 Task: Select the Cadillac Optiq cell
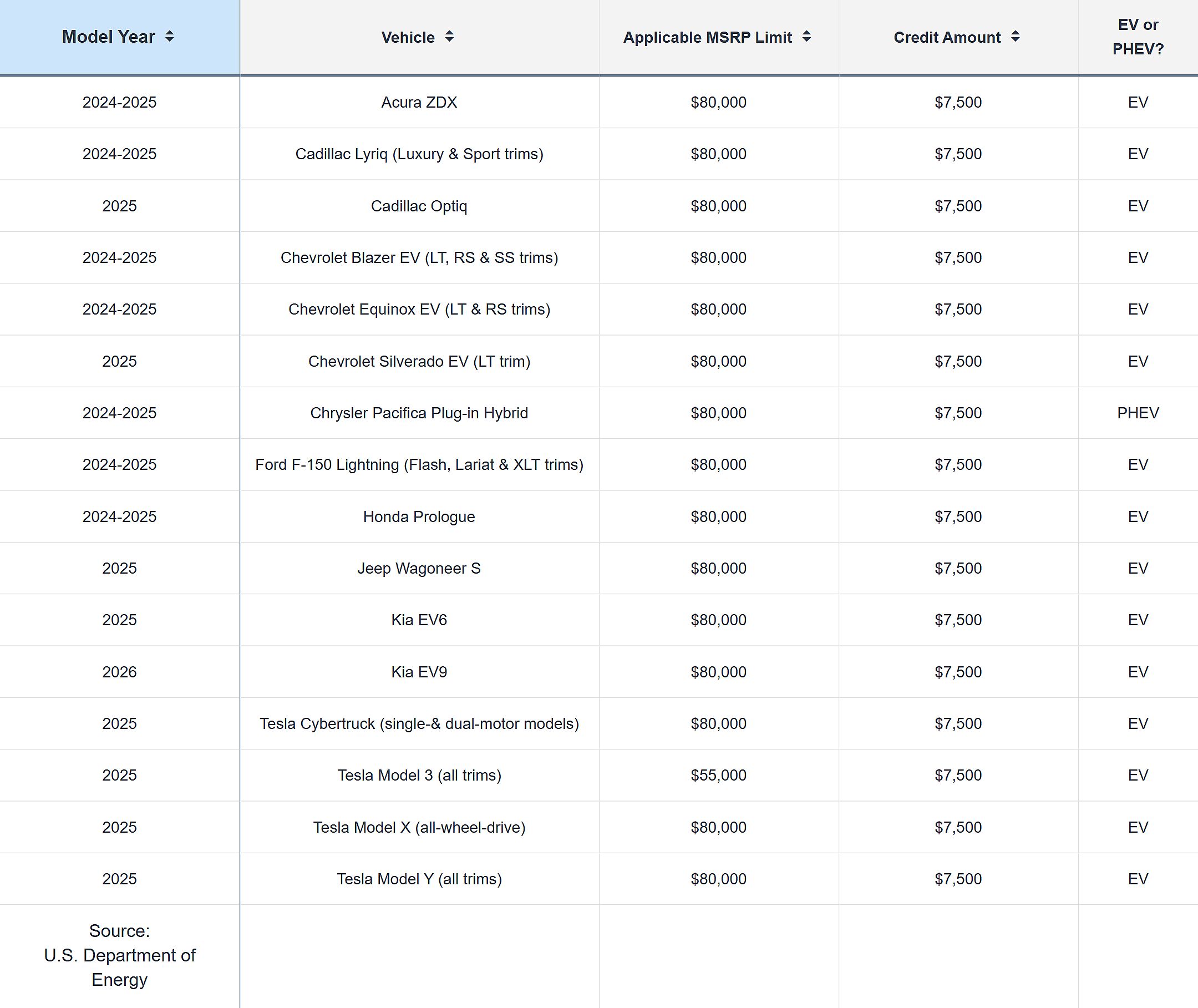[419, 206]
